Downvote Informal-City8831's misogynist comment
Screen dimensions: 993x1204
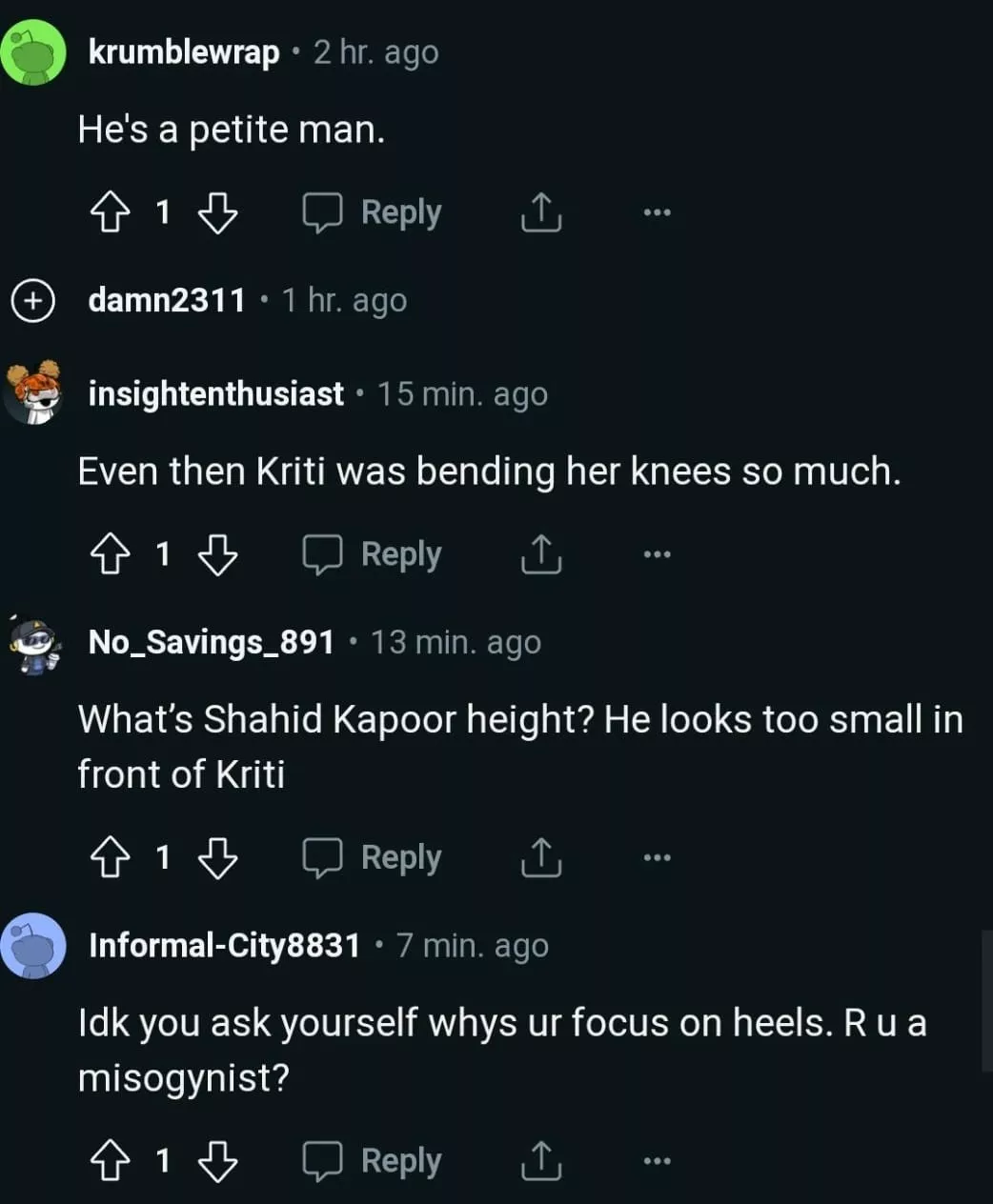pyautogui.click(x=217, y=1160)
